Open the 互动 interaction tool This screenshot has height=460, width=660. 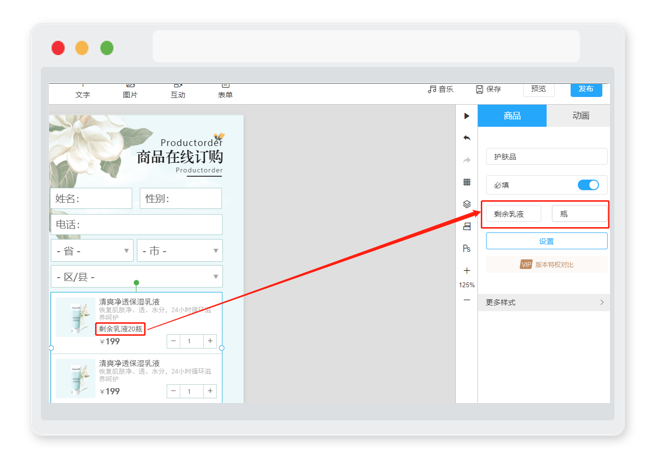[178, 92]
